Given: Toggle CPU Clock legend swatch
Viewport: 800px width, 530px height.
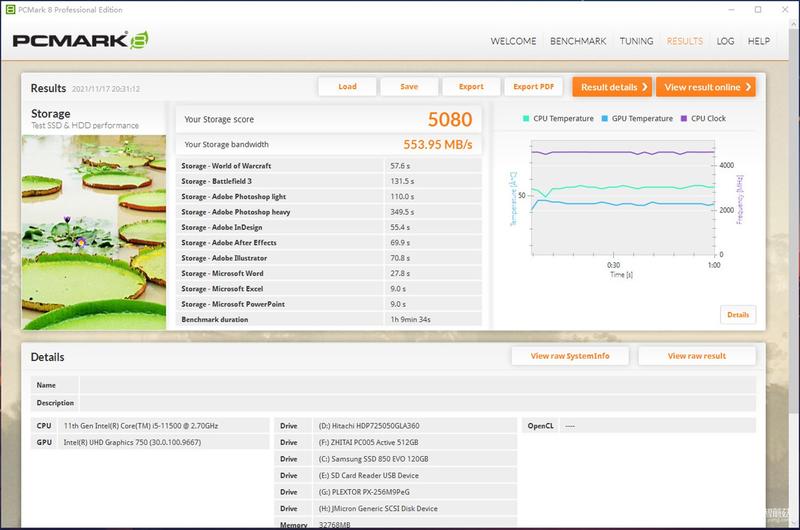Looking at the screenshot, I should [x=684, y=118].
